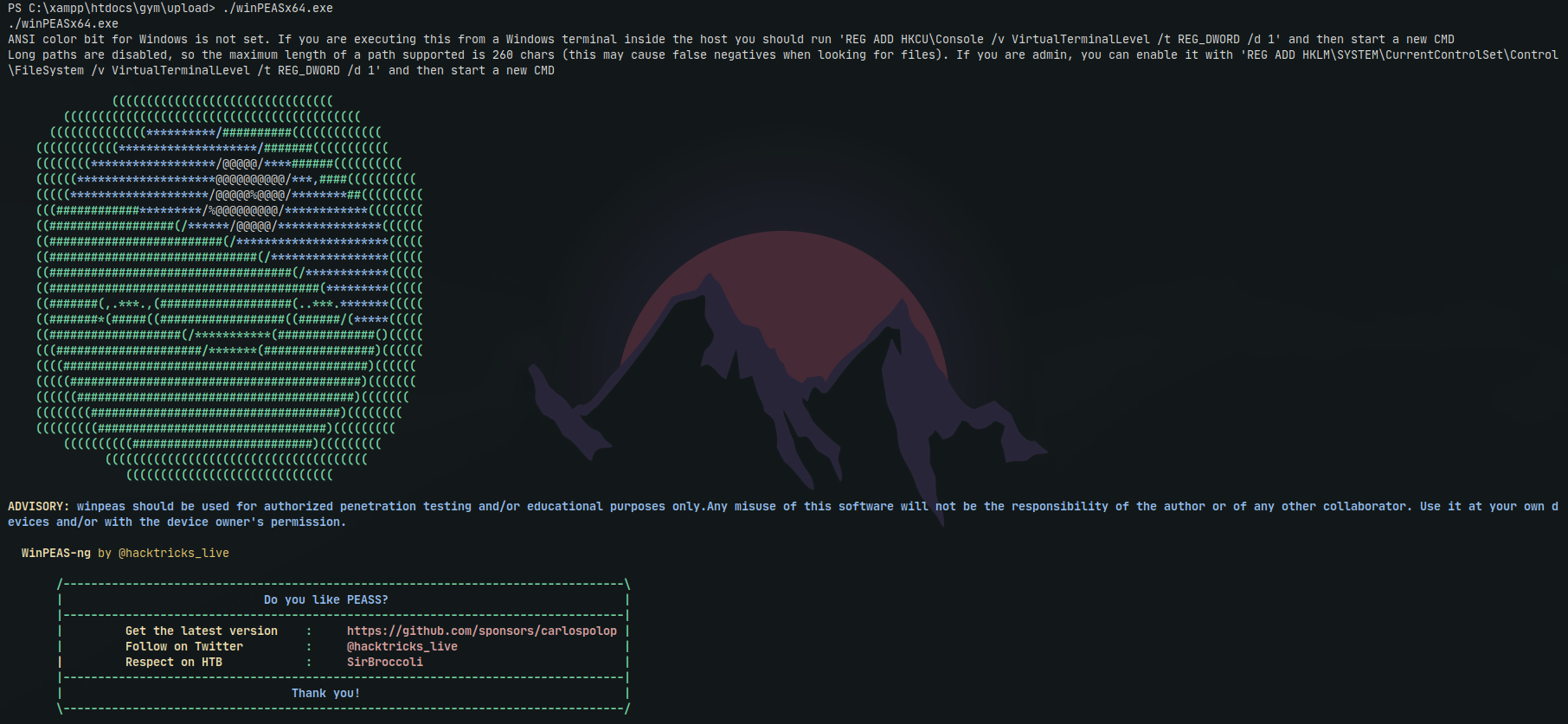The width and height of the screenshot is (1568, 724).
Task: Click the @hacktricks_live handle beside Follow on Twitter
Action: pos(402,646)
